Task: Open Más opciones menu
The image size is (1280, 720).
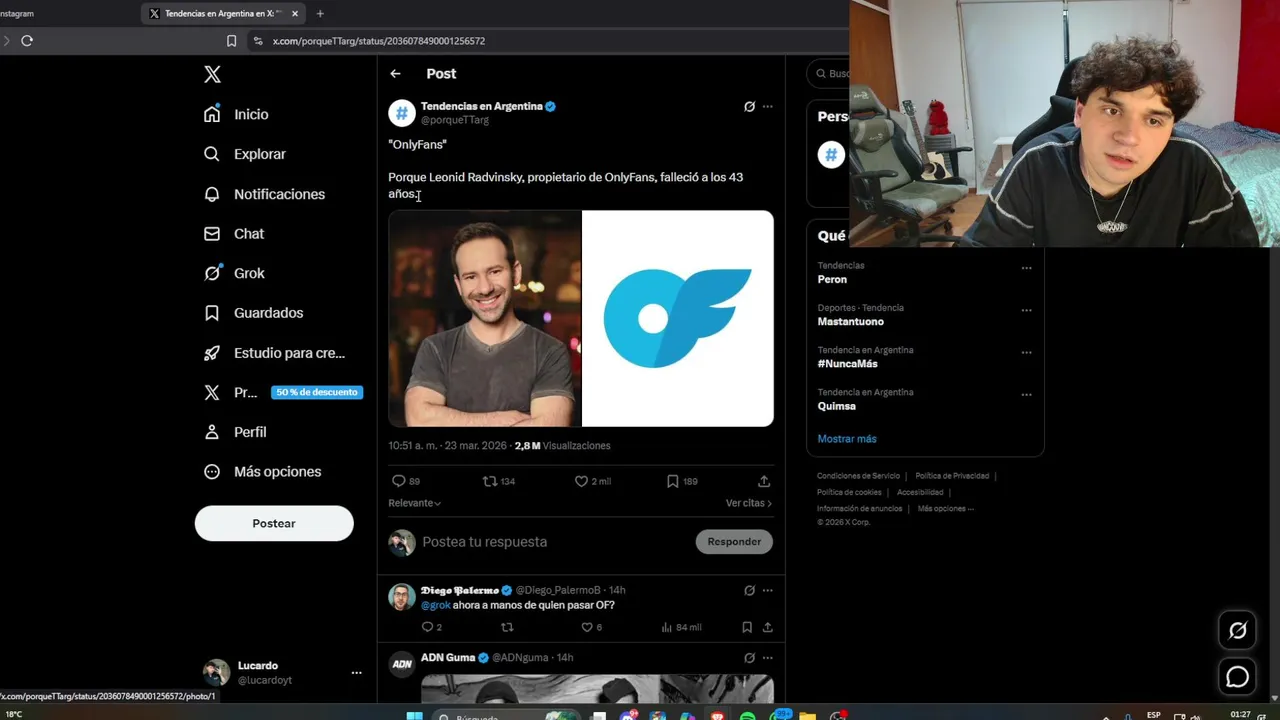Action: [x=262, y=472]
